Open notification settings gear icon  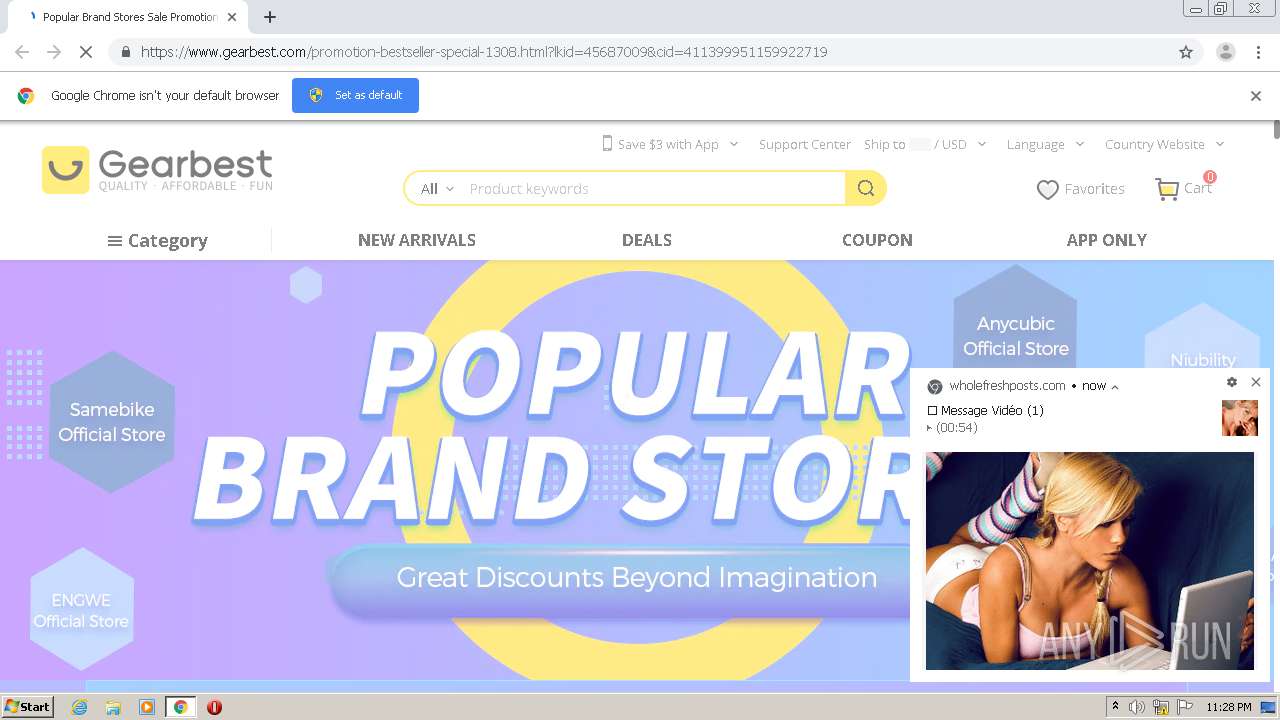pyautogui.click(x=1232, y=382)
